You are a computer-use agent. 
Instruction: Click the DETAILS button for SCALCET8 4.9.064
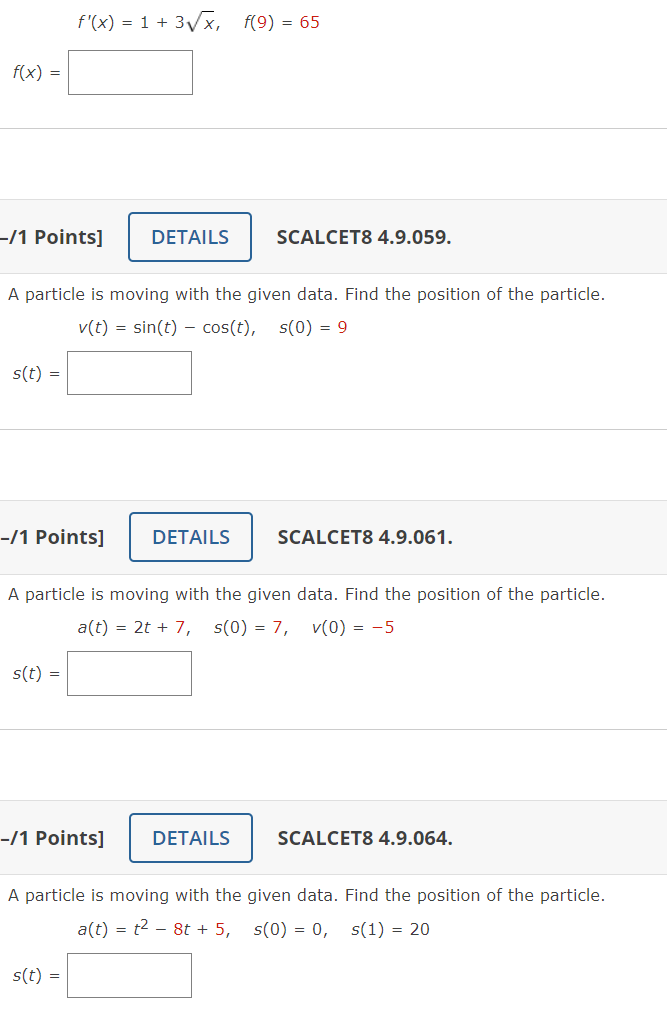point(190,838)
